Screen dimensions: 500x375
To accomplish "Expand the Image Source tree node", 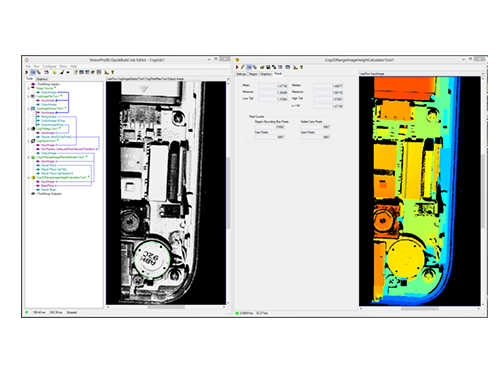I will click(x=29, y=88).
